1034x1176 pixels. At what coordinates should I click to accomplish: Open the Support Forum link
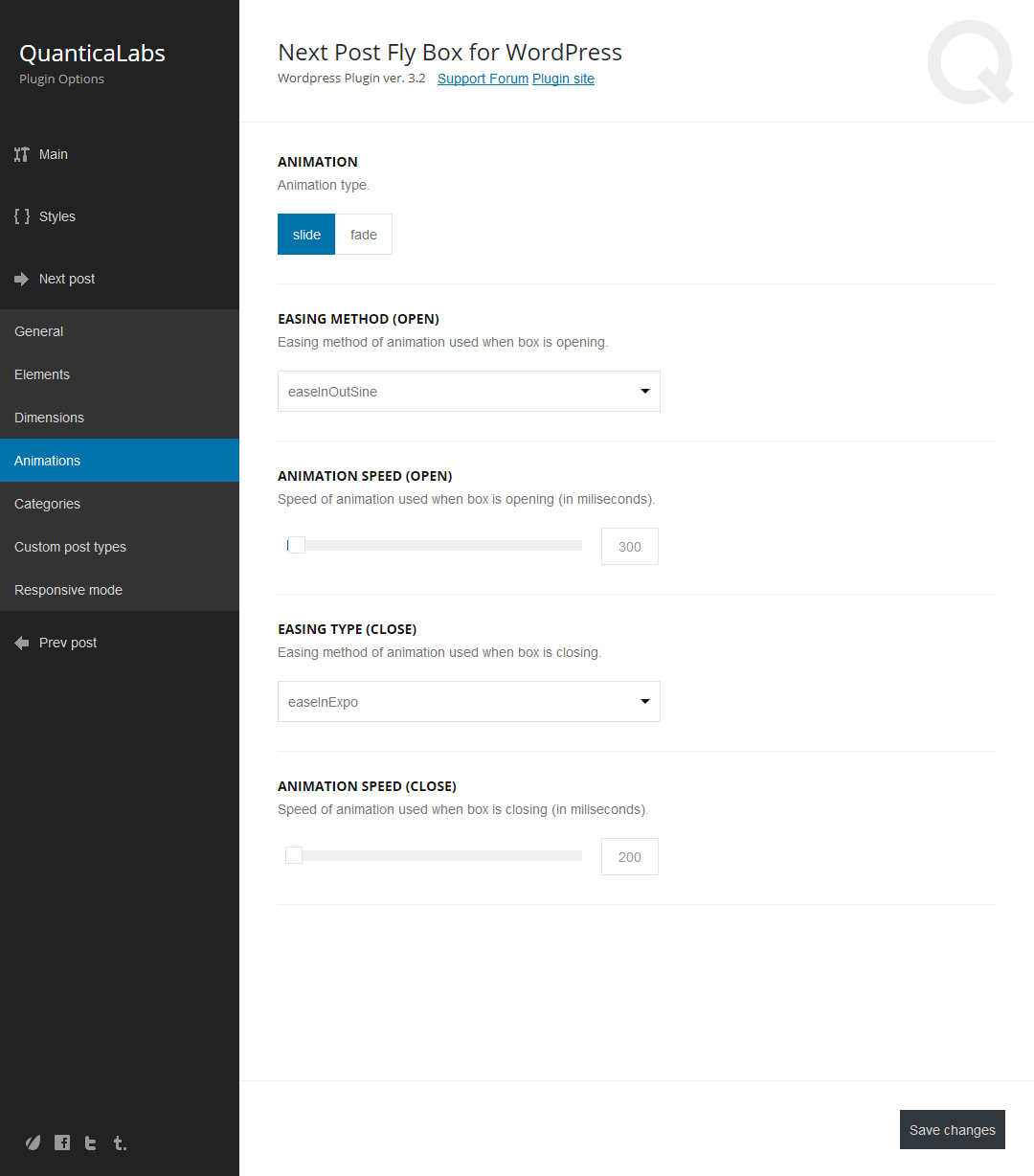pyautogui.click(x=483, y=79)
